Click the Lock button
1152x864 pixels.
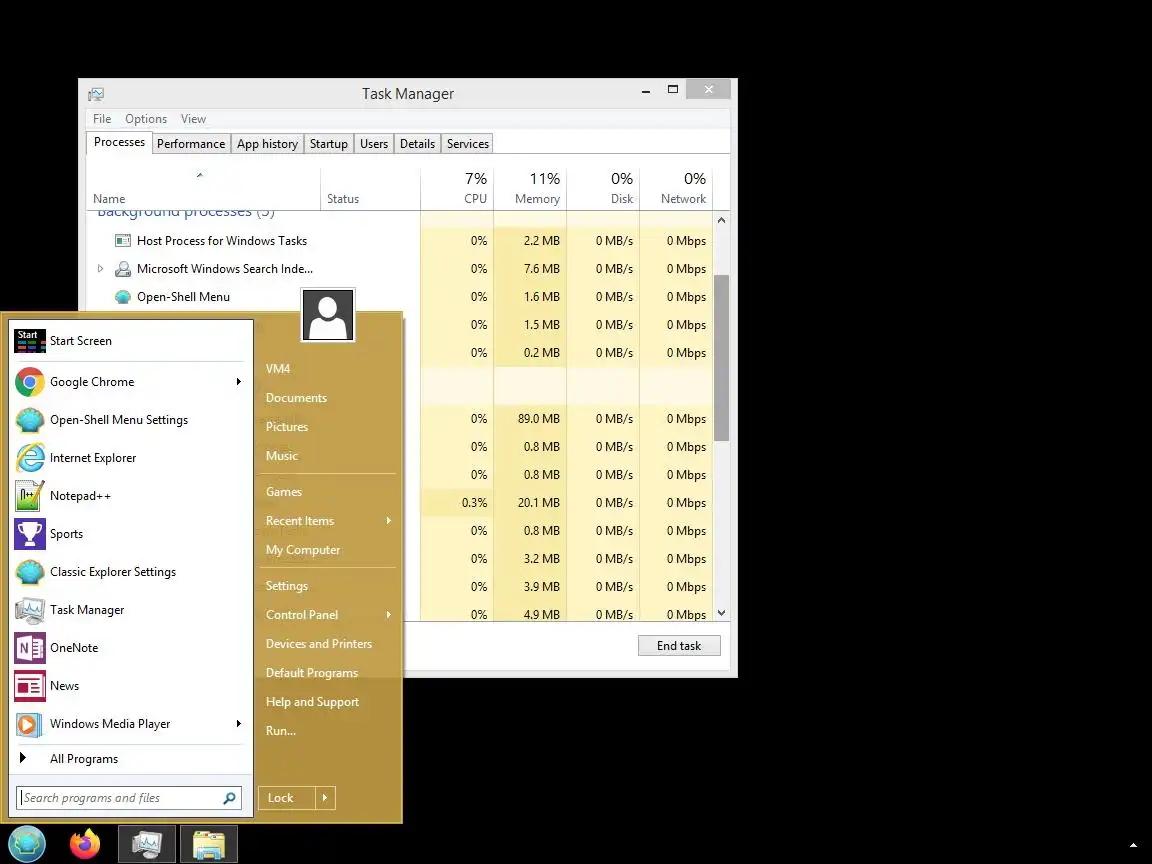point(287,798)
